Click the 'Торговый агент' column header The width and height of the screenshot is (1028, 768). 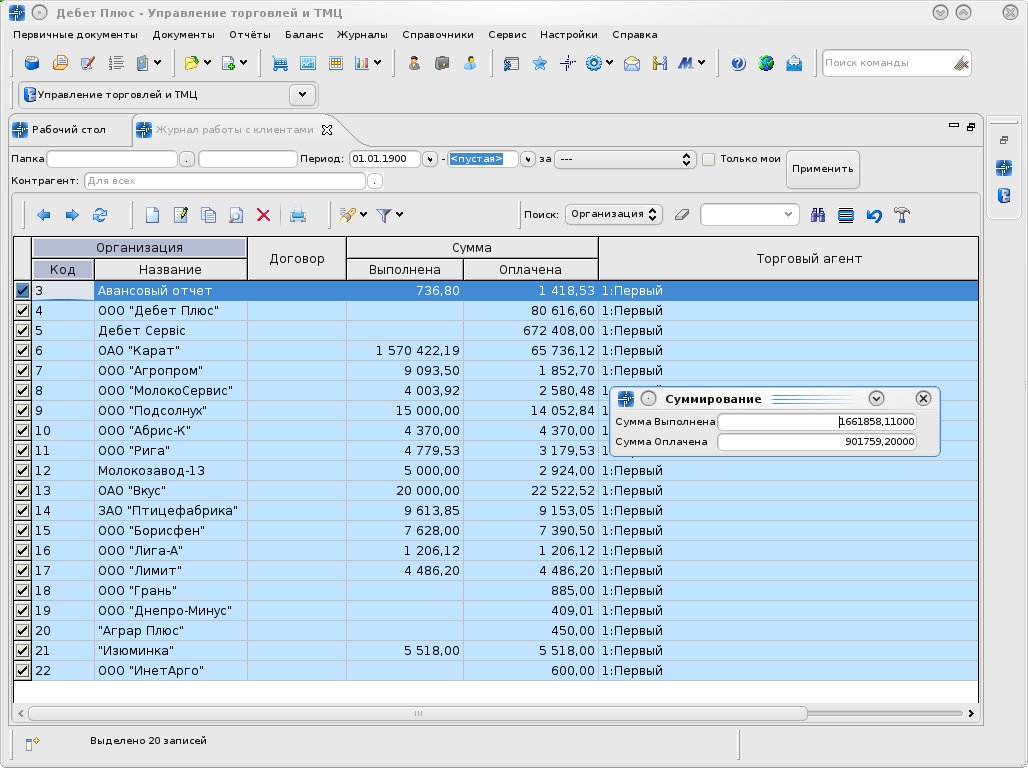[x=789, y=258]
